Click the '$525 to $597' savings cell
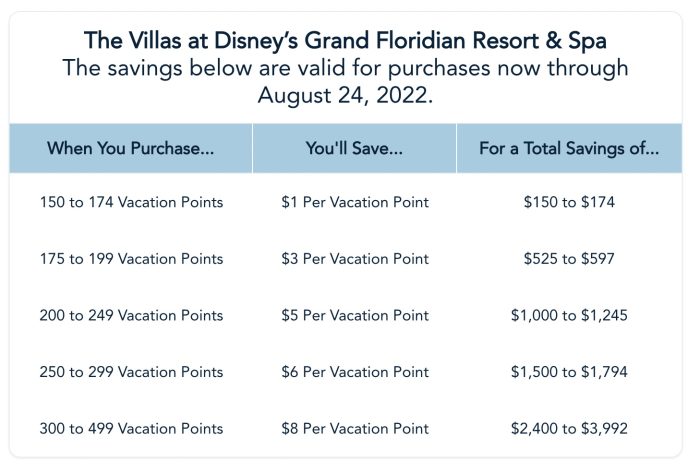 coord(569,259)
